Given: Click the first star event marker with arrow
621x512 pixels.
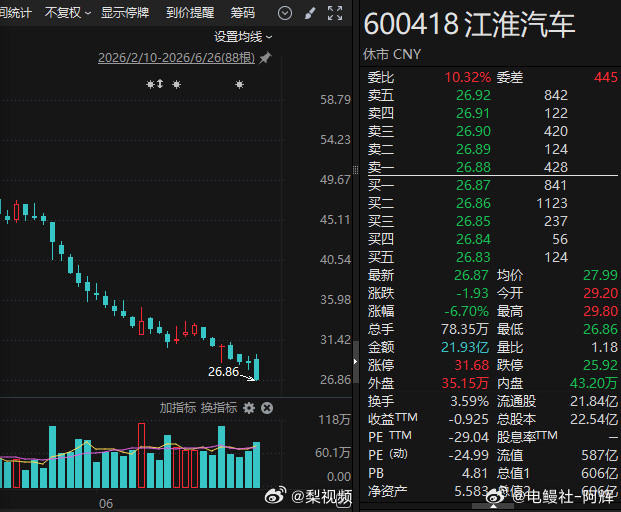Looking at the screenshot, I should 155,84.
